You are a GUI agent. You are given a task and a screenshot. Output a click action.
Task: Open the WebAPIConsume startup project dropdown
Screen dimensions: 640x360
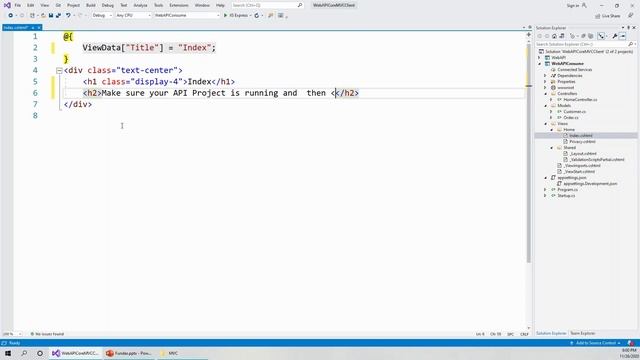187,15
